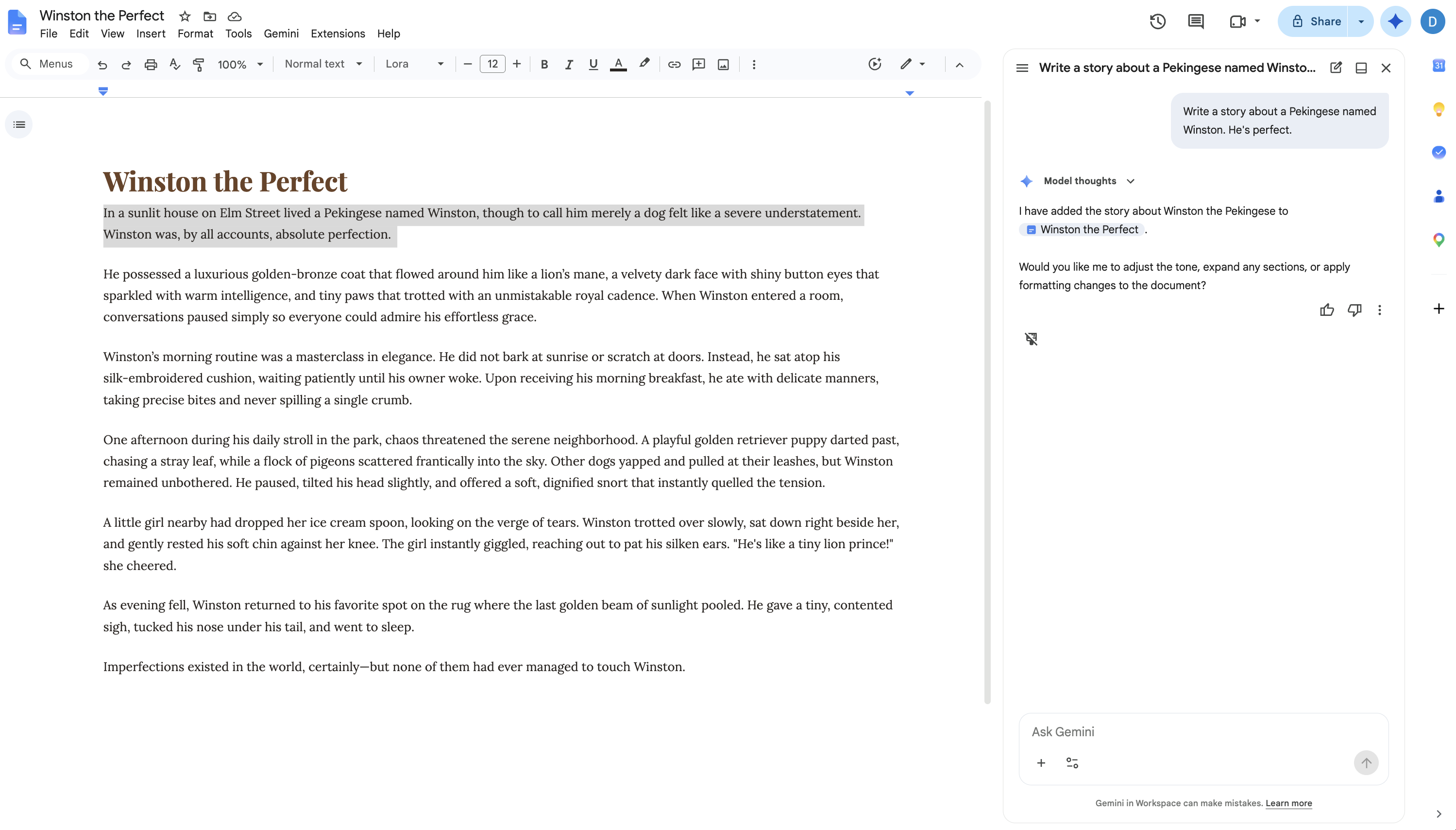Screen dimensions: 1456x830
Task: Insert link using chain icon
Action: click(x=674, y=65)
